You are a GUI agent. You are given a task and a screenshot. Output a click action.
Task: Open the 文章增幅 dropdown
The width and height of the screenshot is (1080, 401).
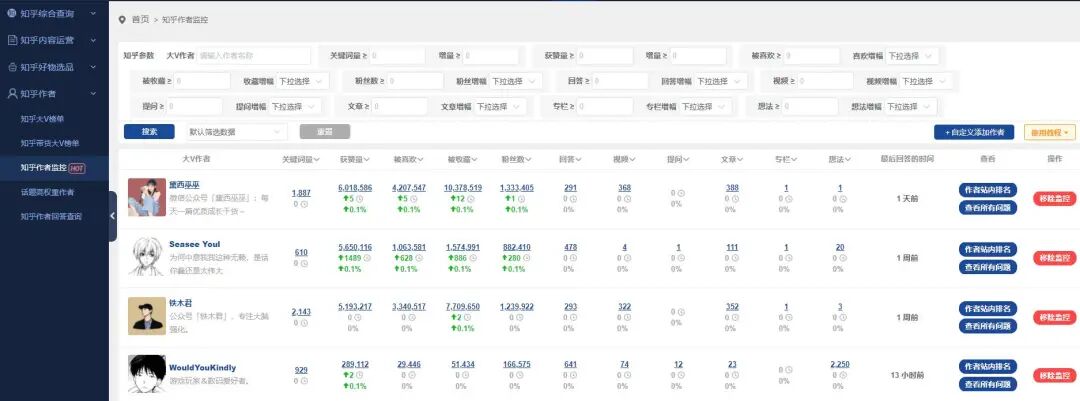(500, 107)
